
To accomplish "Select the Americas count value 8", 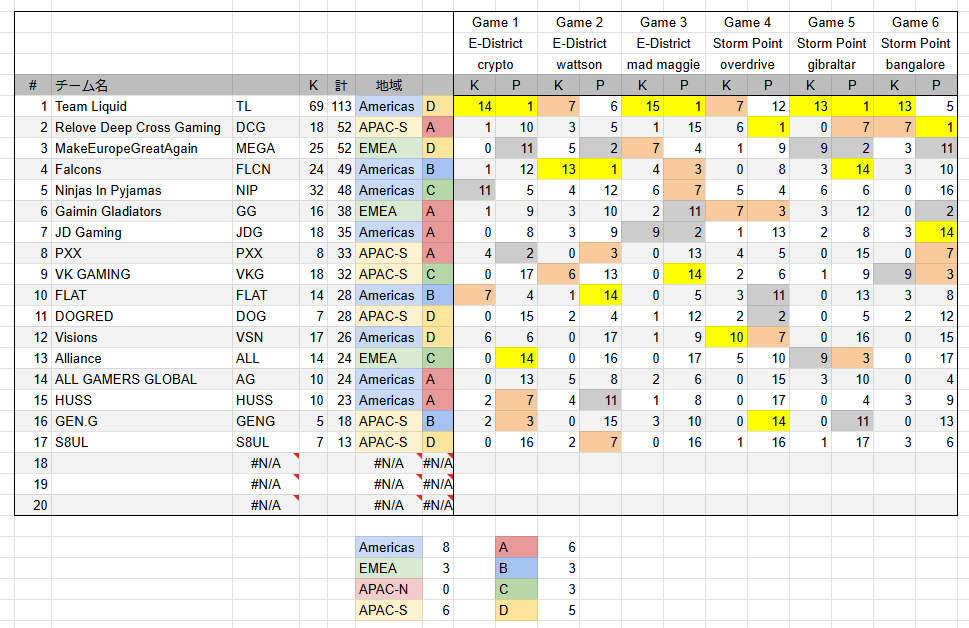I will [x=438, y=548].
